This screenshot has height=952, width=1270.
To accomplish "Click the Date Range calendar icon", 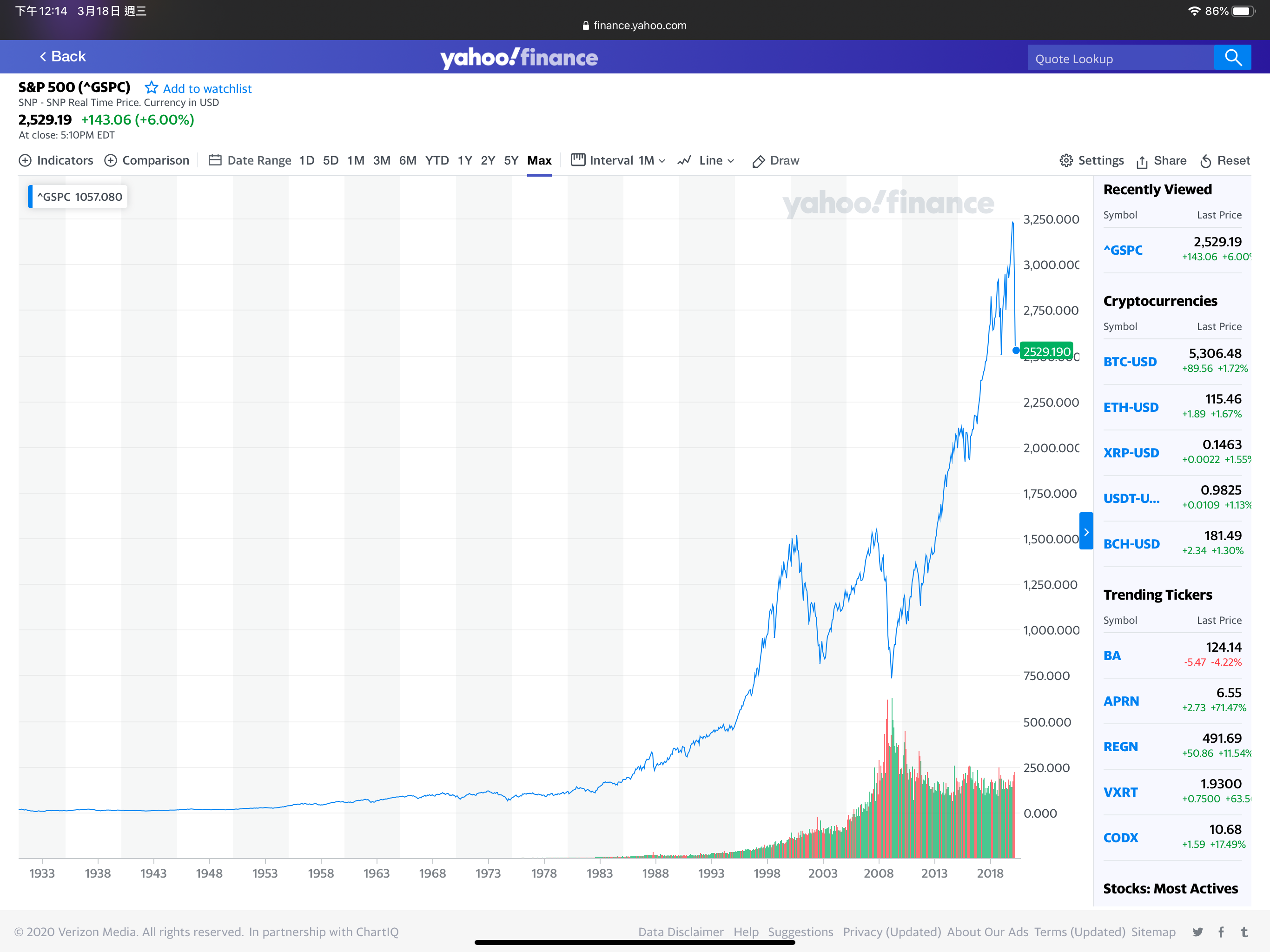I will 215,160.
